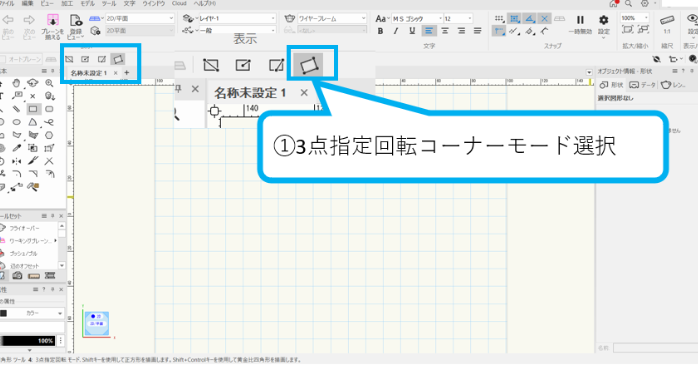Select the Fillet tool

(16, 174)
